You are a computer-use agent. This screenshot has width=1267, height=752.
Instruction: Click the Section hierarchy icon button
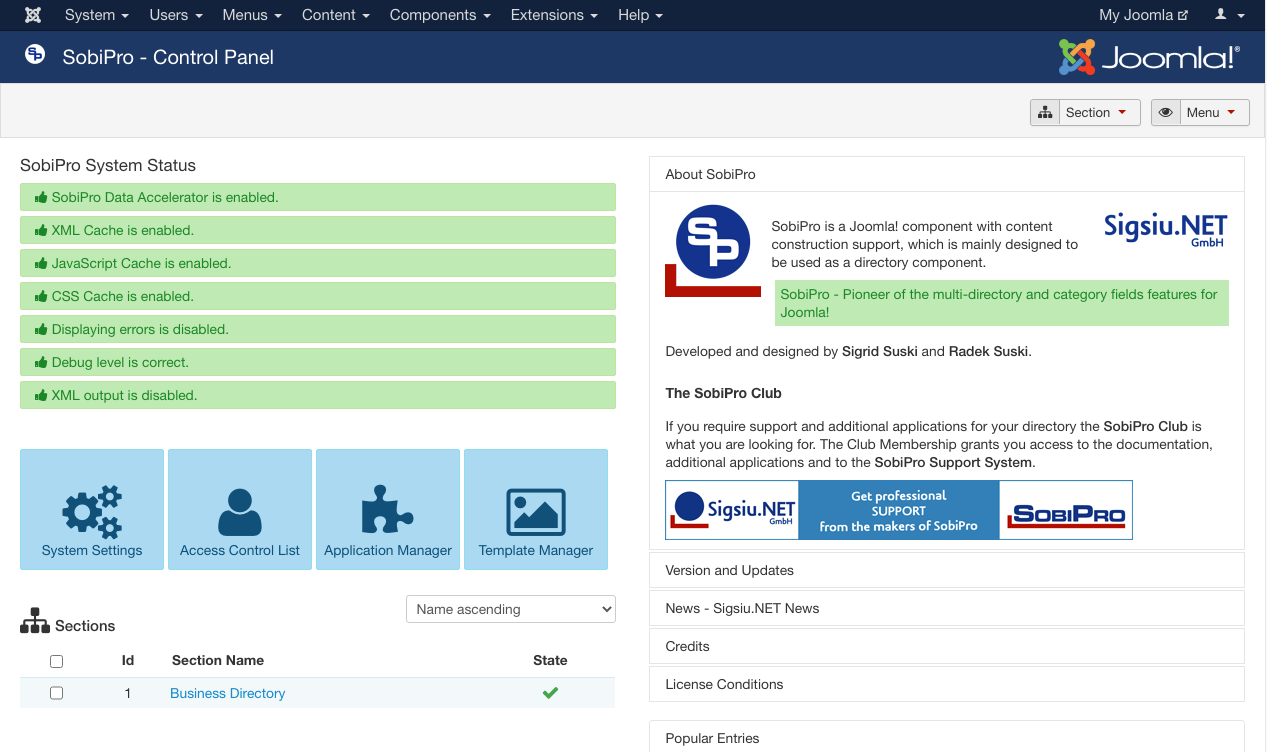coord(1045,113)
